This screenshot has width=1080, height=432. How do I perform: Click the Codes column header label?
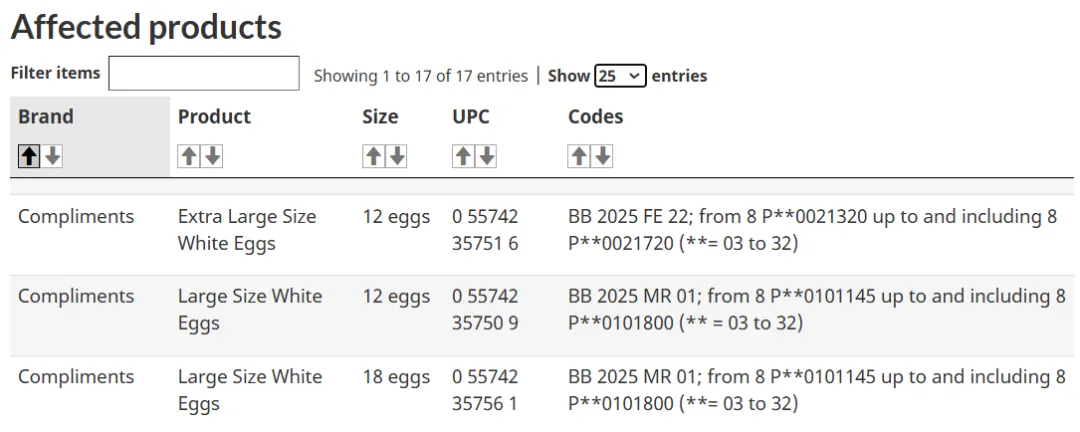(595, 117)
